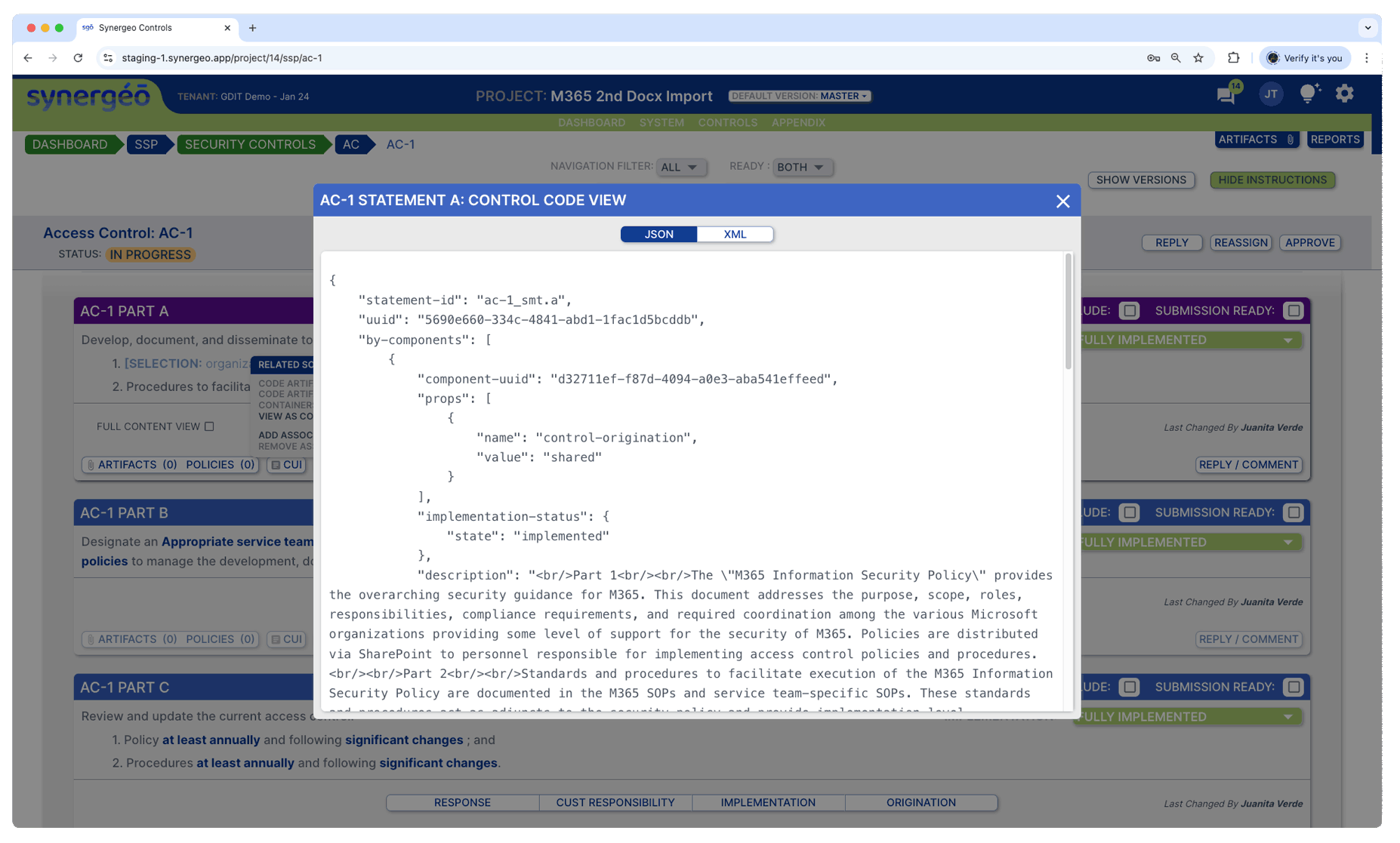Open the settings gear icon
The width and height of the screenshot is (1400, 843).
pyautogui.click(x=1344, y=94)
